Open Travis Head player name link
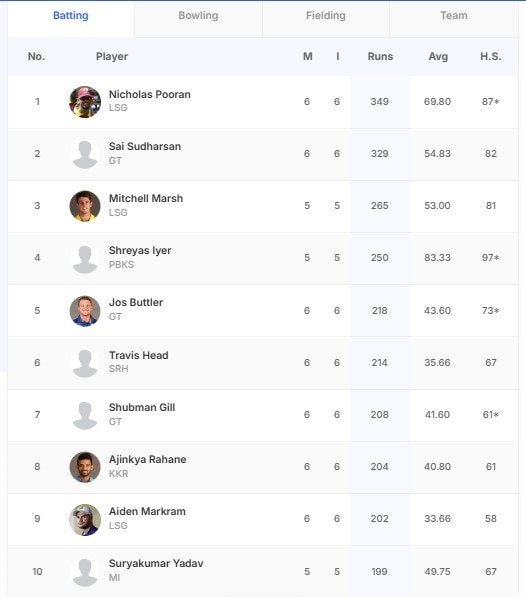This screenshot has width=526, height=597. click(x=139, y=355)
